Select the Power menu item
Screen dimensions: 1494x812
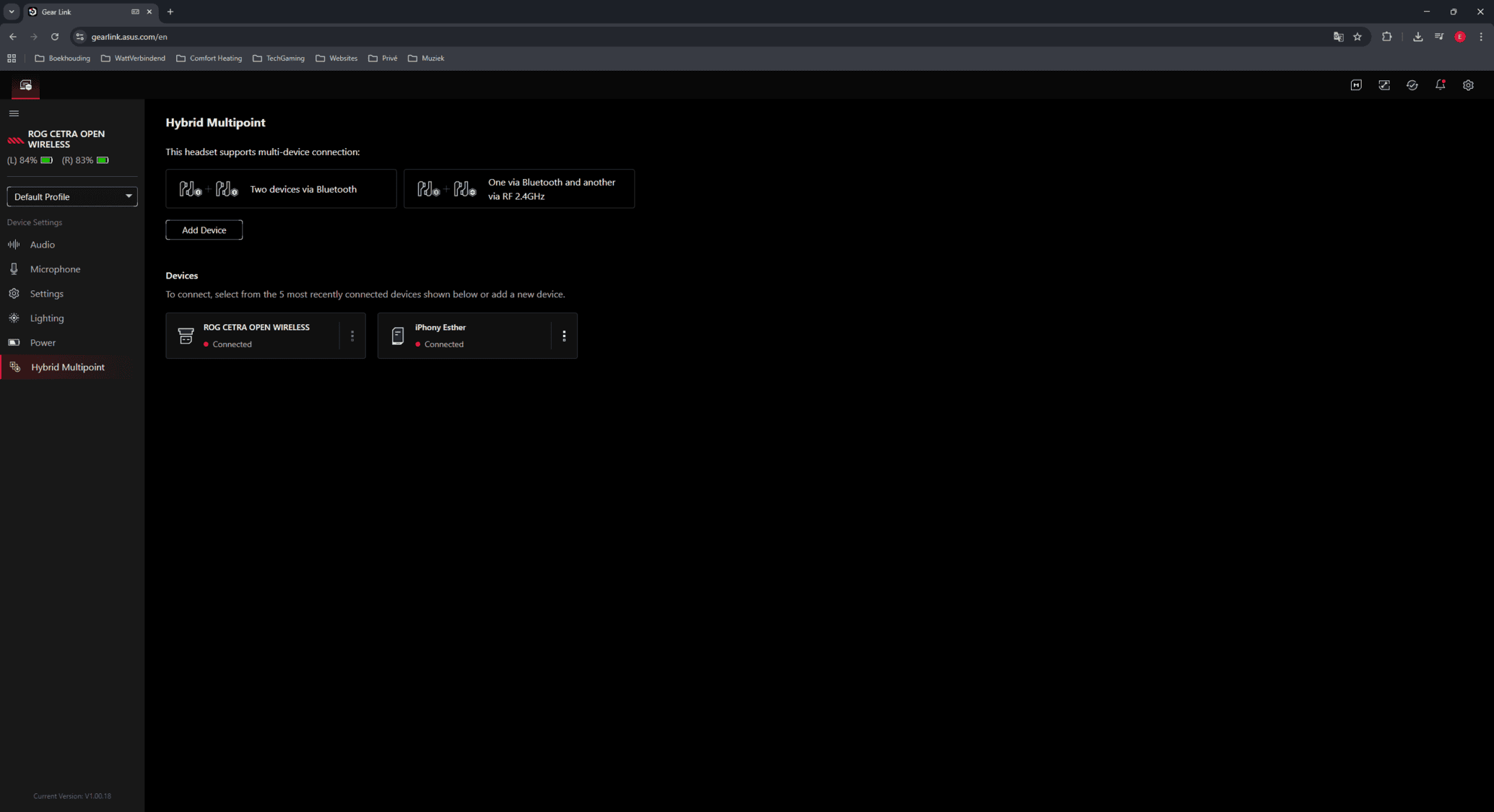tap(43, 343)
